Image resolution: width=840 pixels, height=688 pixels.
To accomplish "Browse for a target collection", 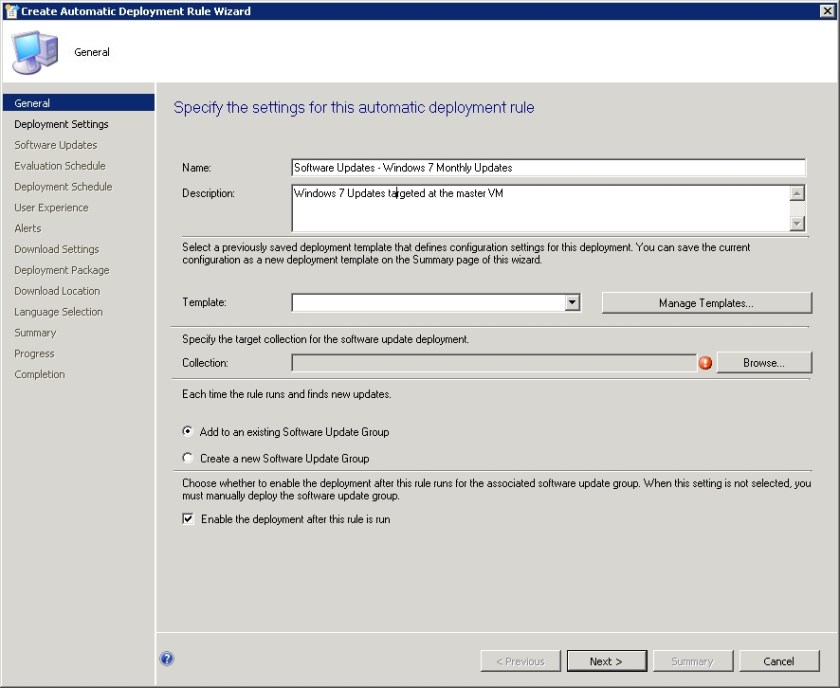I will (x=765, y=363).
